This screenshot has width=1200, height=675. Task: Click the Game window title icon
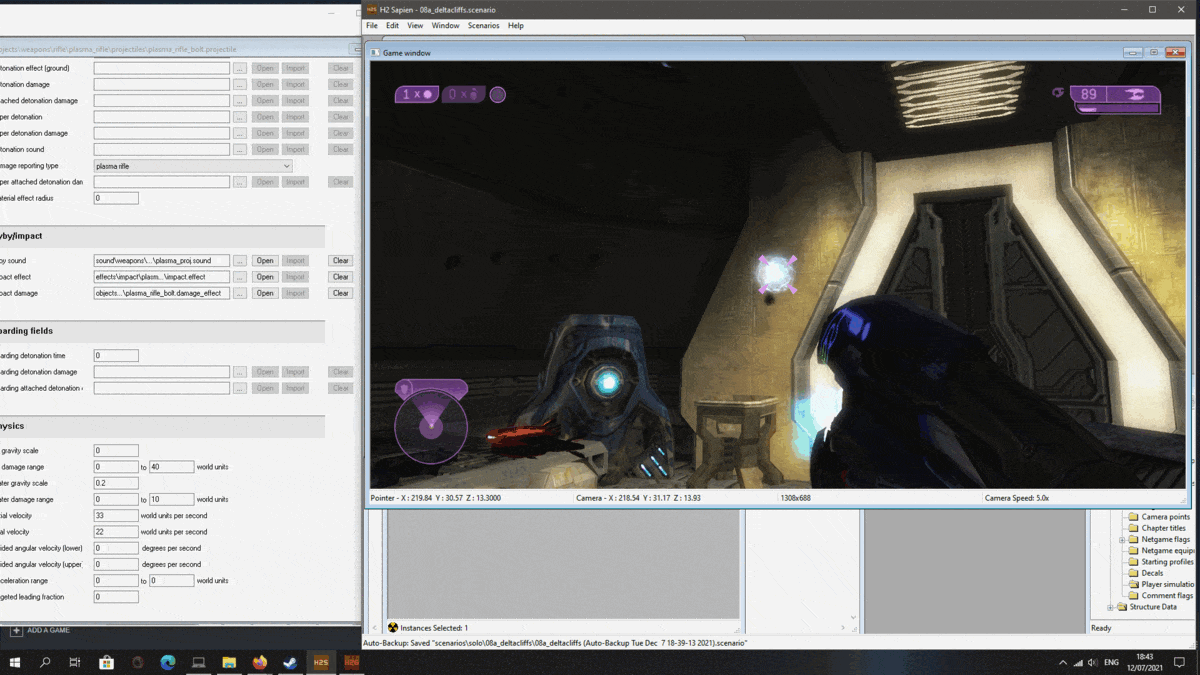376,52
